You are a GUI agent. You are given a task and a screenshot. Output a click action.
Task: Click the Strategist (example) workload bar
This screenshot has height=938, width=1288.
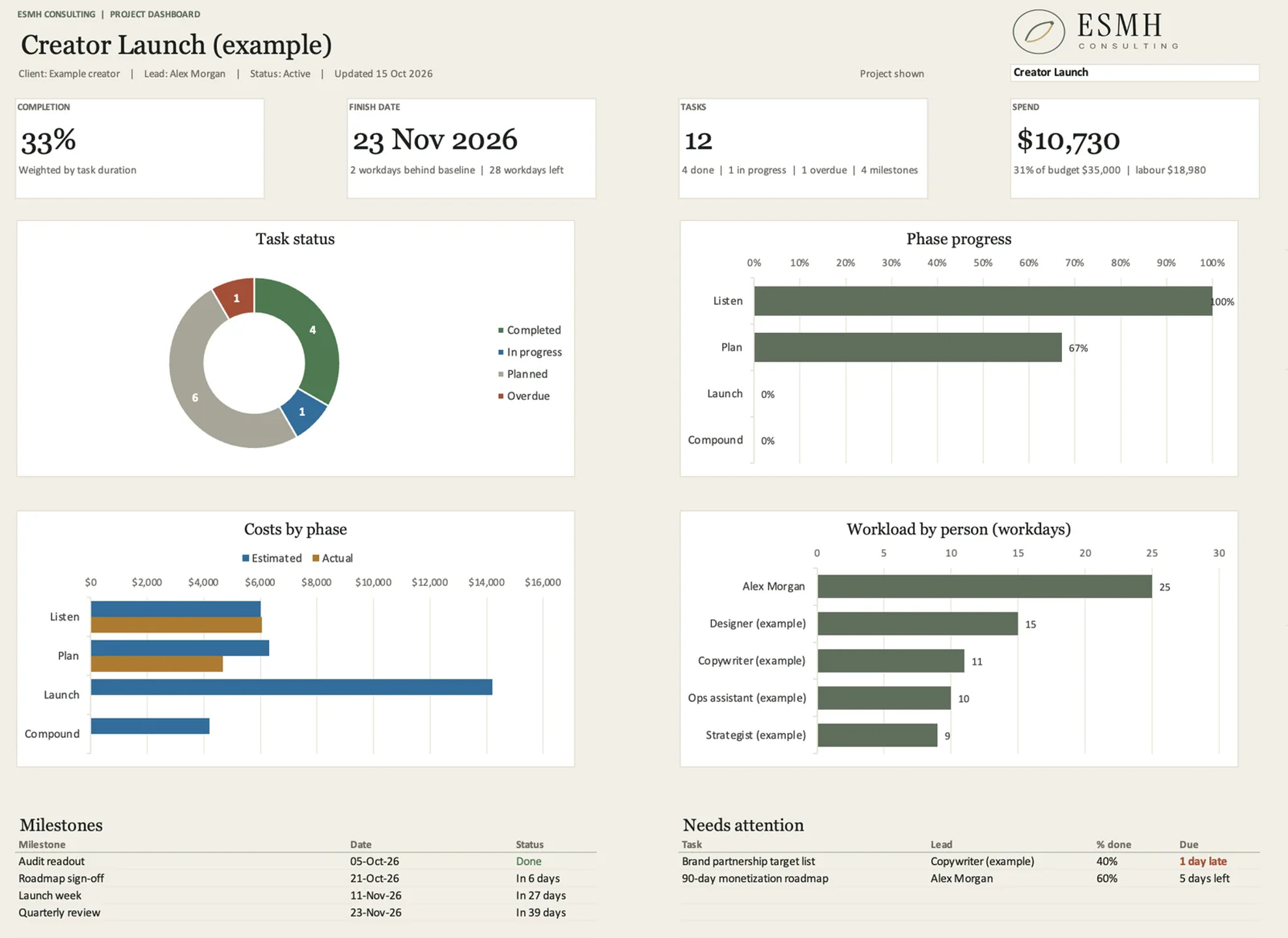tap(877, 735)
